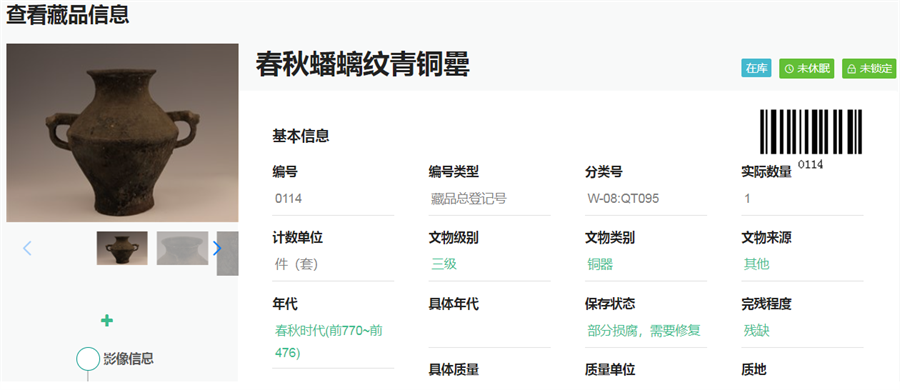Viewport: 900px width, 390px height.
Task: Open 文物级别 dropdown showing 三级
Action: coord(489,264)
